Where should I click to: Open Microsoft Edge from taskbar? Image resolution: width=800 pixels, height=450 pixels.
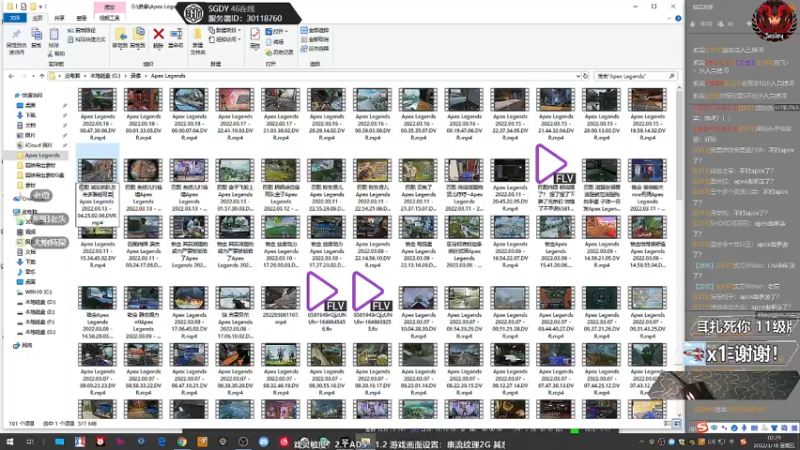pyautogui.click(x=162, y=442)
